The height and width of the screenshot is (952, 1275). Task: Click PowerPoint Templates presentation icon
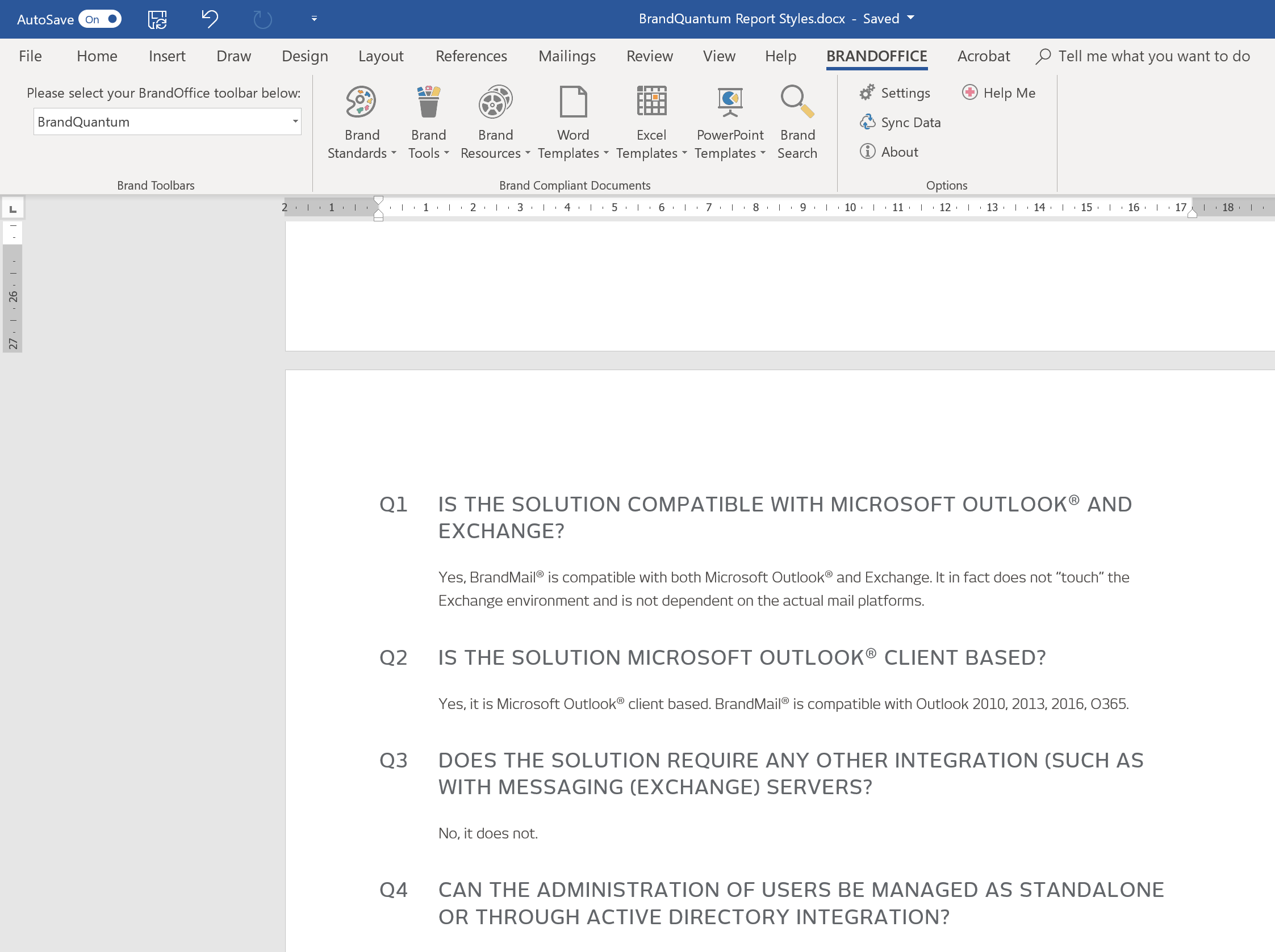(730, 103)
